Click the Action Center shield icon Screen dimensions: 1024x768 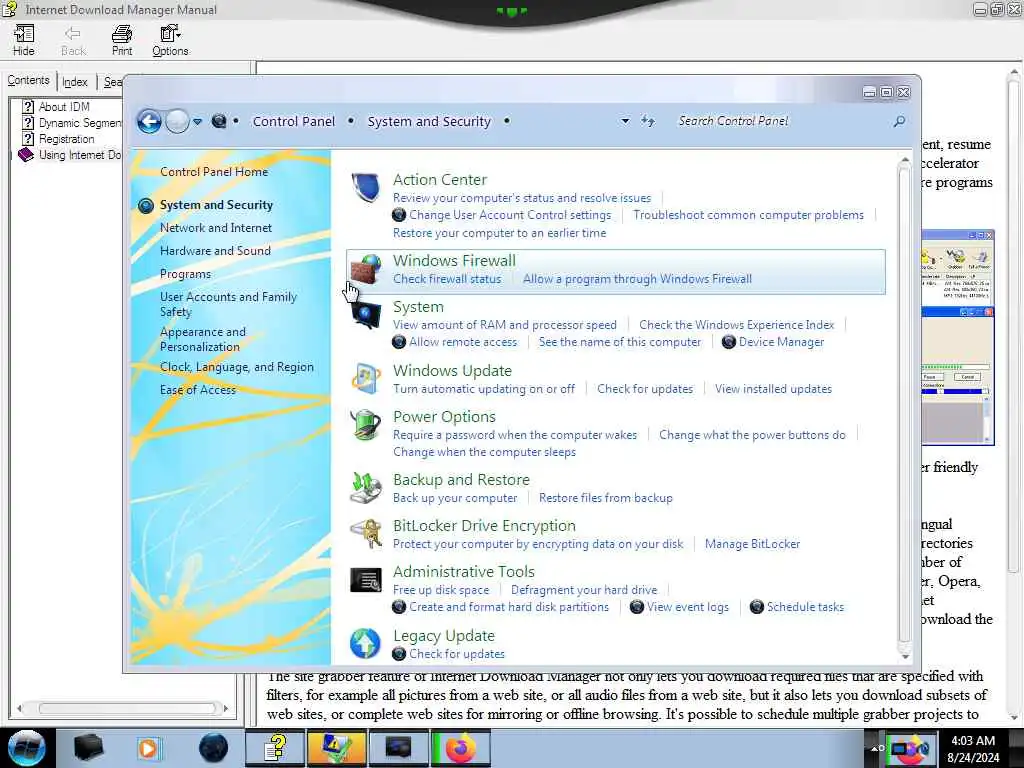tap(365, 188)
